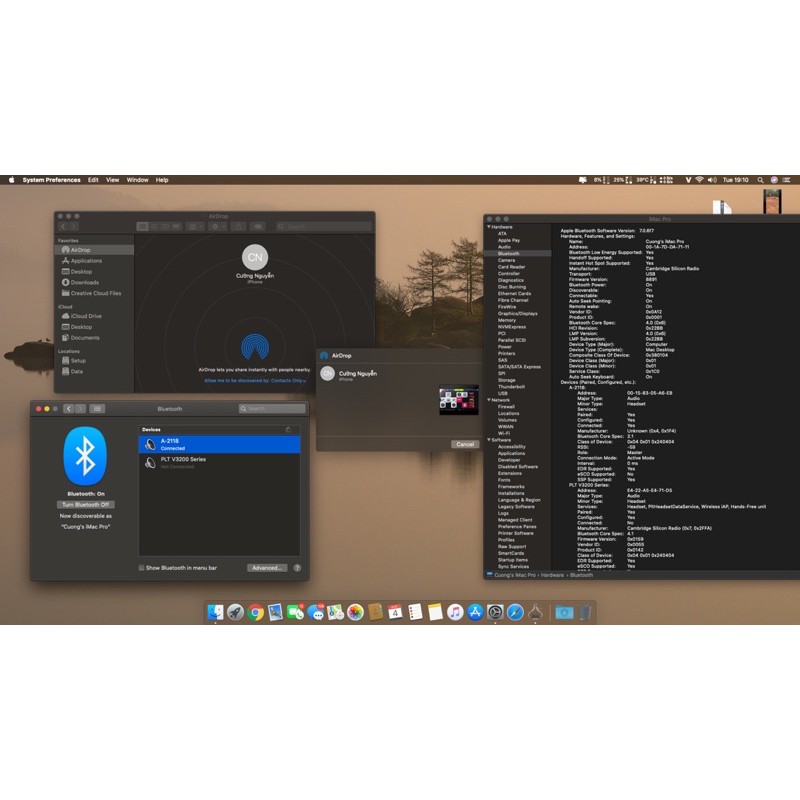This screenshot has height=800, width=800.
Task: Open Chrome from the Dock
Action: point(255,612)
